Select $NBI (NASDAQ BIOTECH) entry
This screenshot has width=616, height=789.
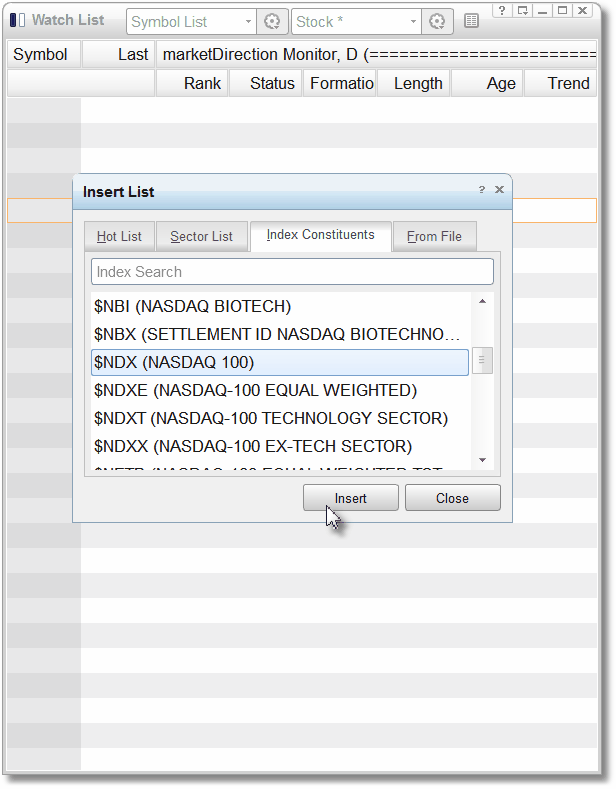280,306
